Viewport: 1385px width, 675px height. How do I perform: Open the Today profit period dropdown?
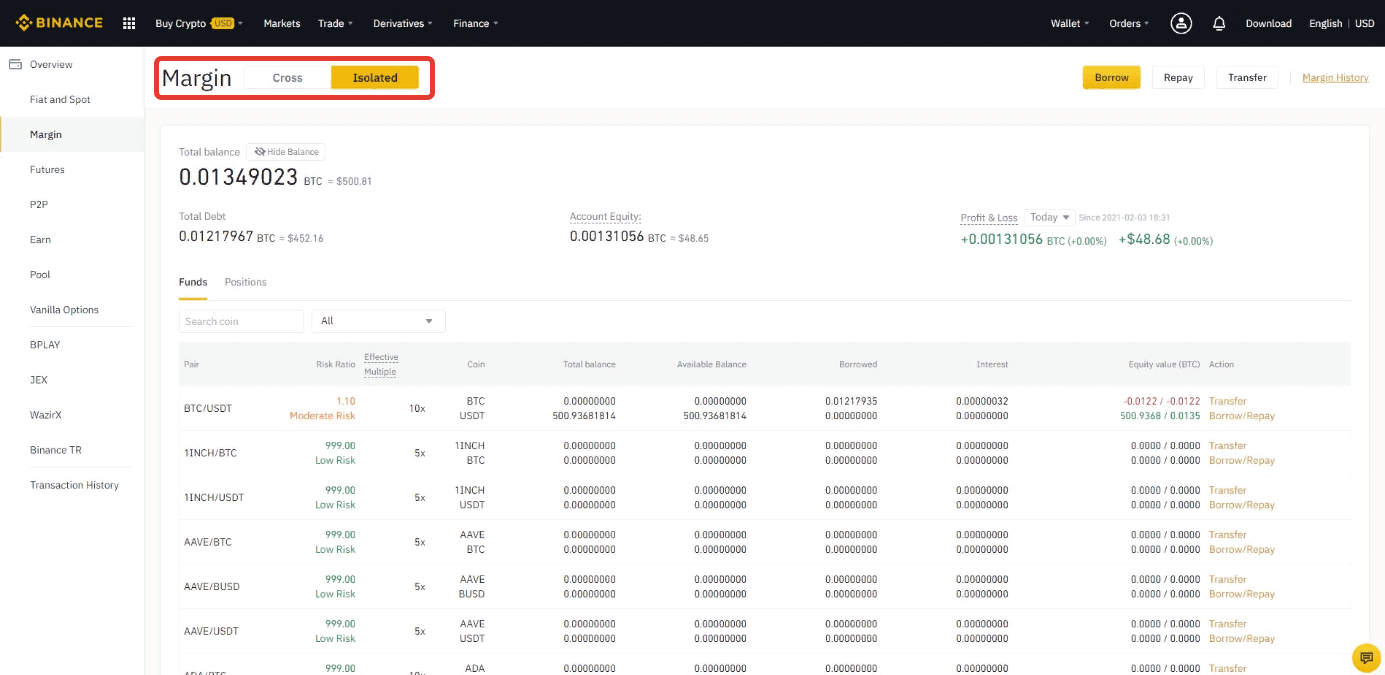tap(1049, 217)
